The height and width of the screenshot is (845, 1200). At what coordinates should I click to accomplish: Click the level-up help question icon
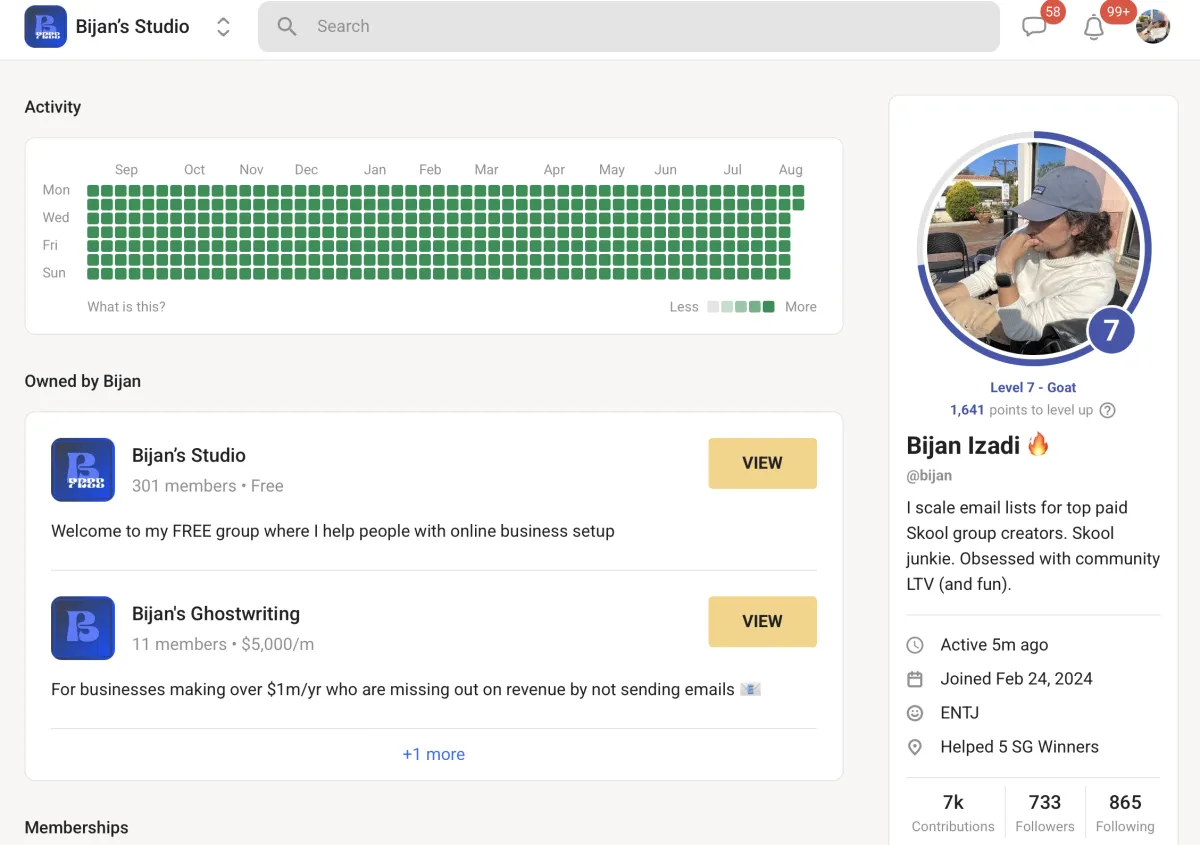[x=1107, y=410]
